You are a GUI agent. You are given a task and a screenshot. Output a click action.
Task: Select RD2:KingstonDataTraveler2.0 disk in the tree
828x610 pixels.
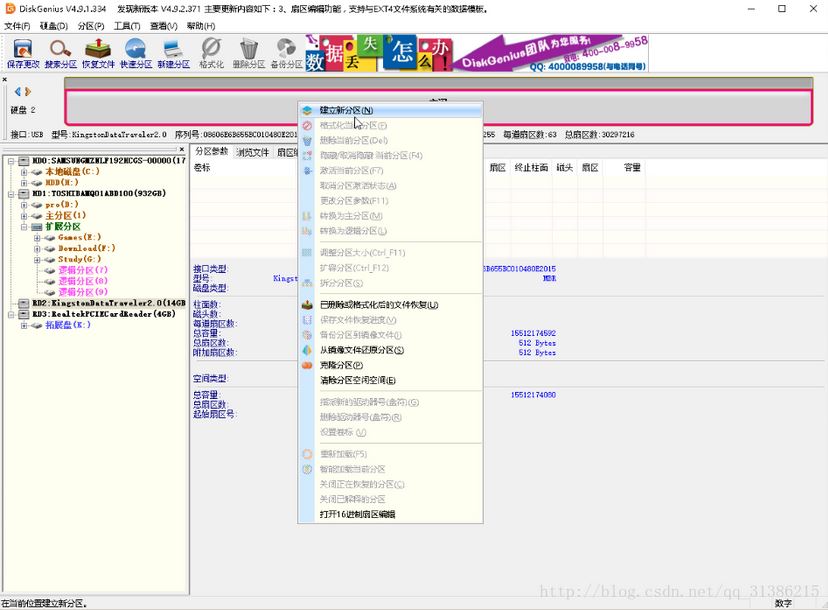[109, 303]
